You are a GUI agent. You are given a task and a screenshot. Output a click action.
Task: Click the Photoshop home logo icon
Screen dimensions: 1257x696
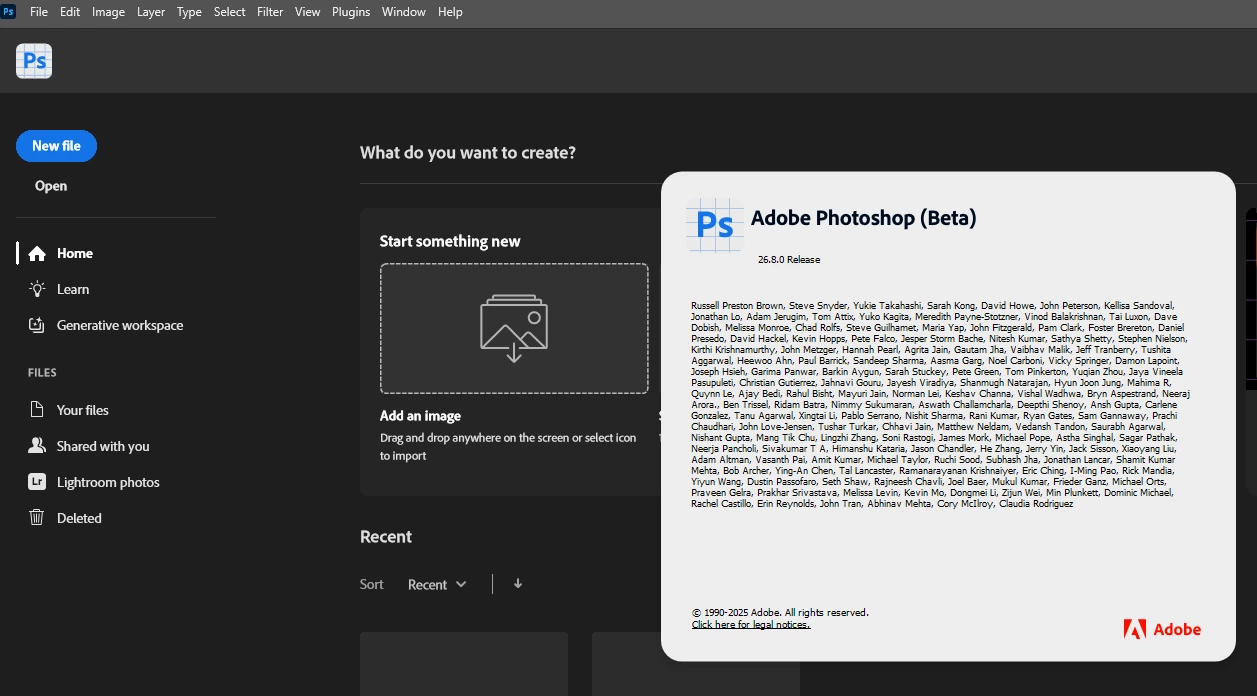(34, 61)
